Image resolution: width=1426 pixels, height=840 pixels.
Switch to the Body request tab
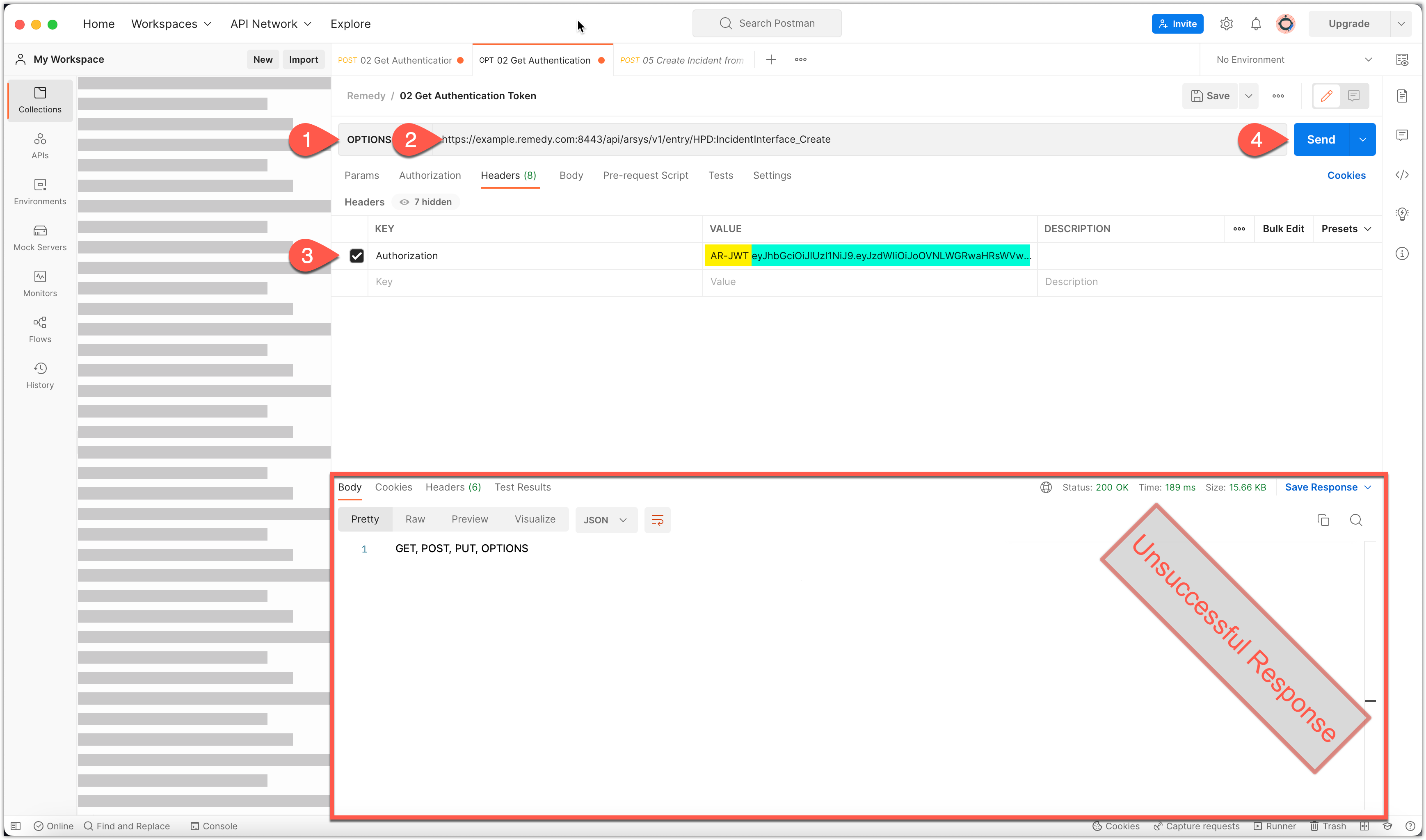(571, 176)
